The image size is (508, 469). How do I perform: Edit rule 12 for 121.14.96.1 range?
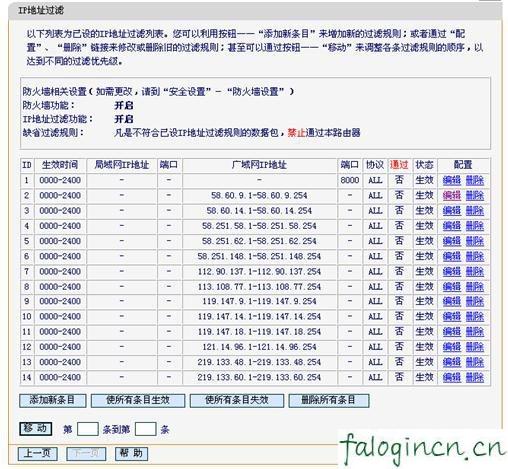(x=452, y=347)
